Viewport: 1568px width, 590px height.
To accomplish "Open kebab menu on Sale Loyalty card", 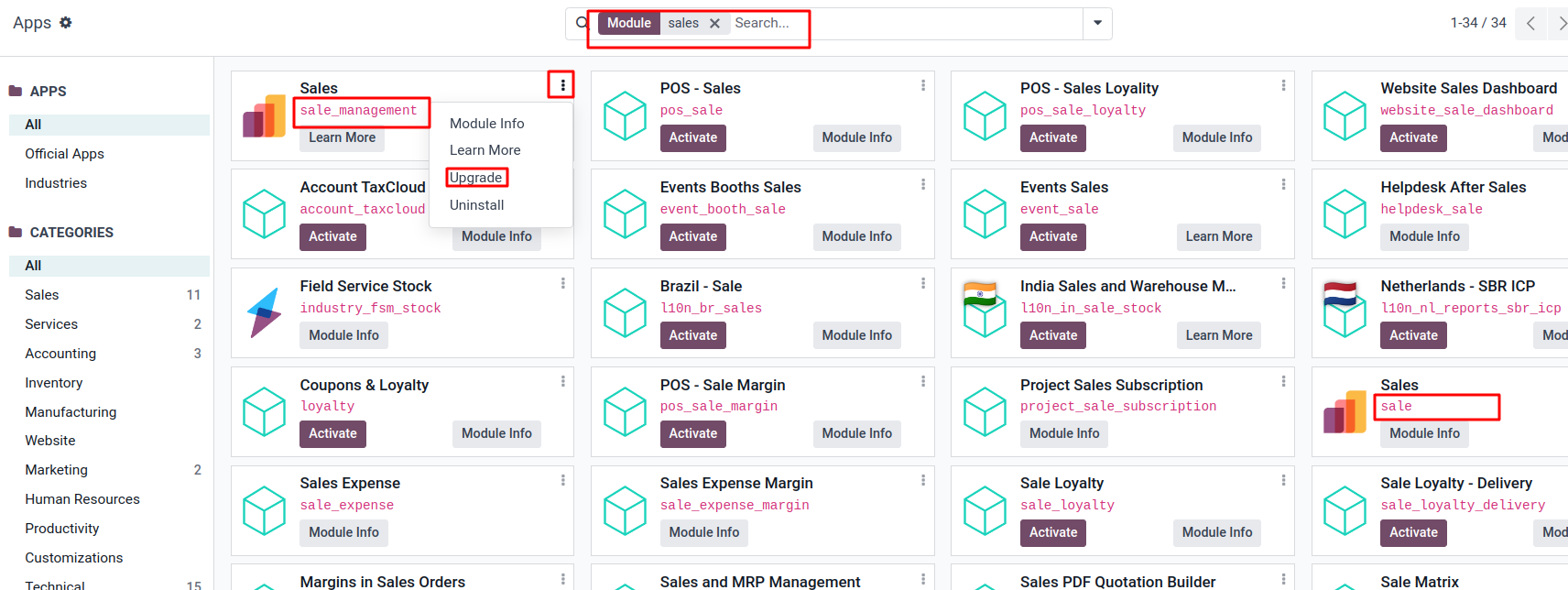I will click(1283, 480).
